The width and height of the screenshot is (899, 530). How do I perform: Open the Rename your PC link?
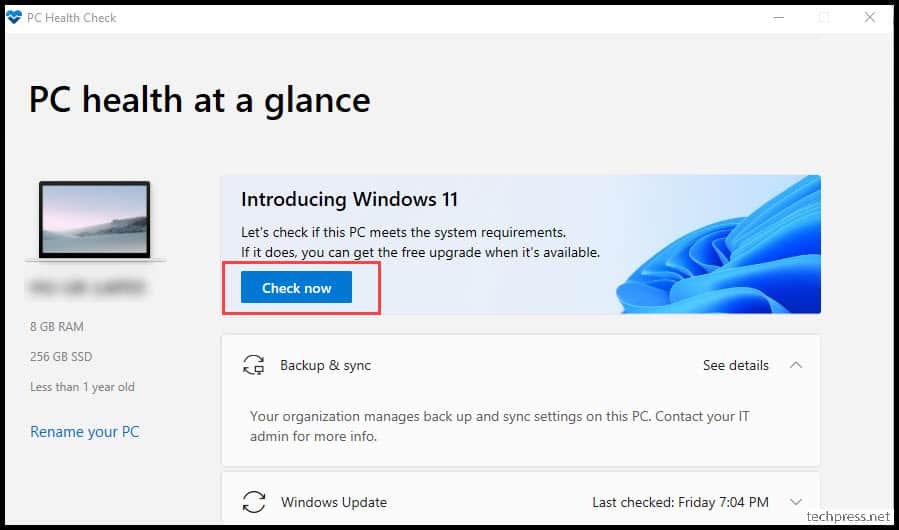[85, 432]
